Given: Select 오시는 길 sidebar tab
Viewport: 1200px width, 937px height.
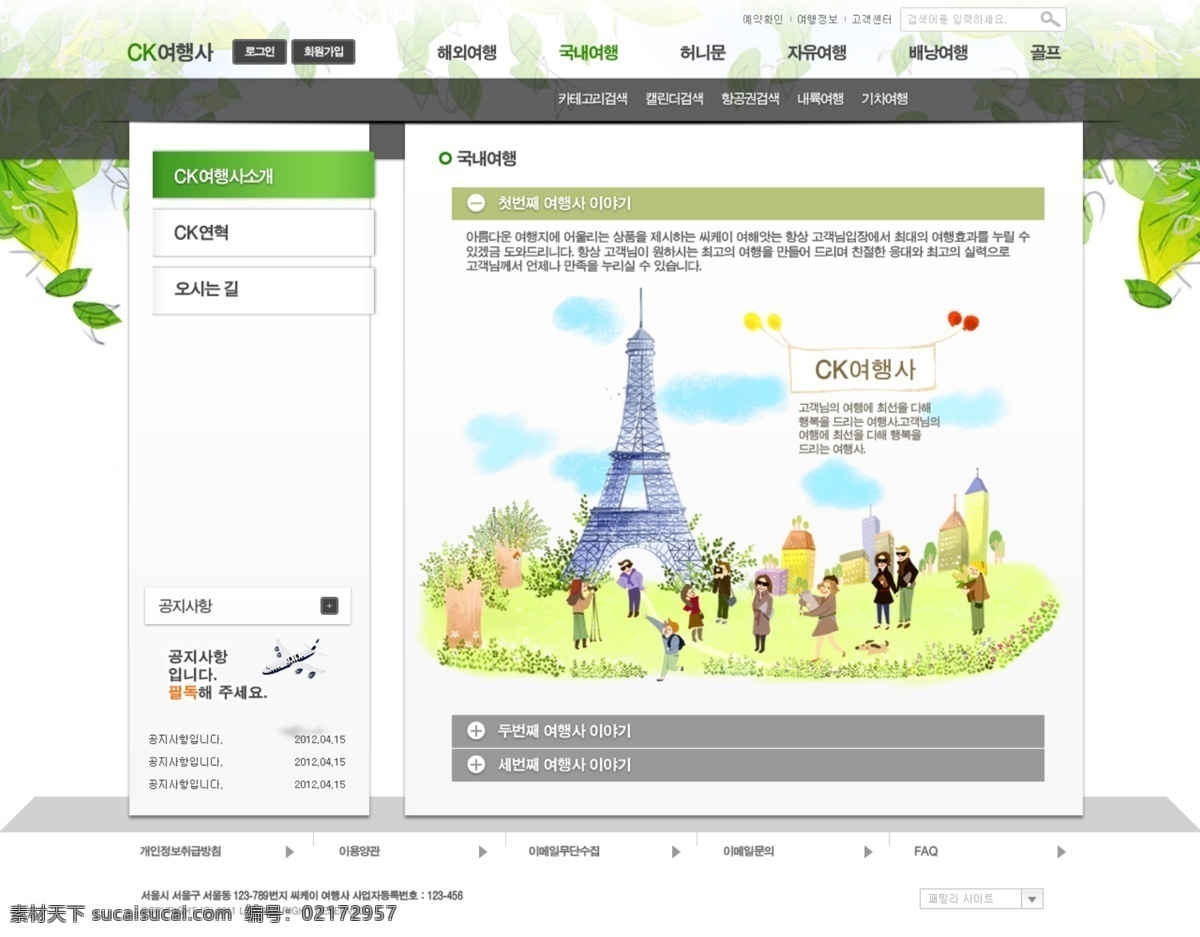Looking at the screenshot, I should click(263, 290).
